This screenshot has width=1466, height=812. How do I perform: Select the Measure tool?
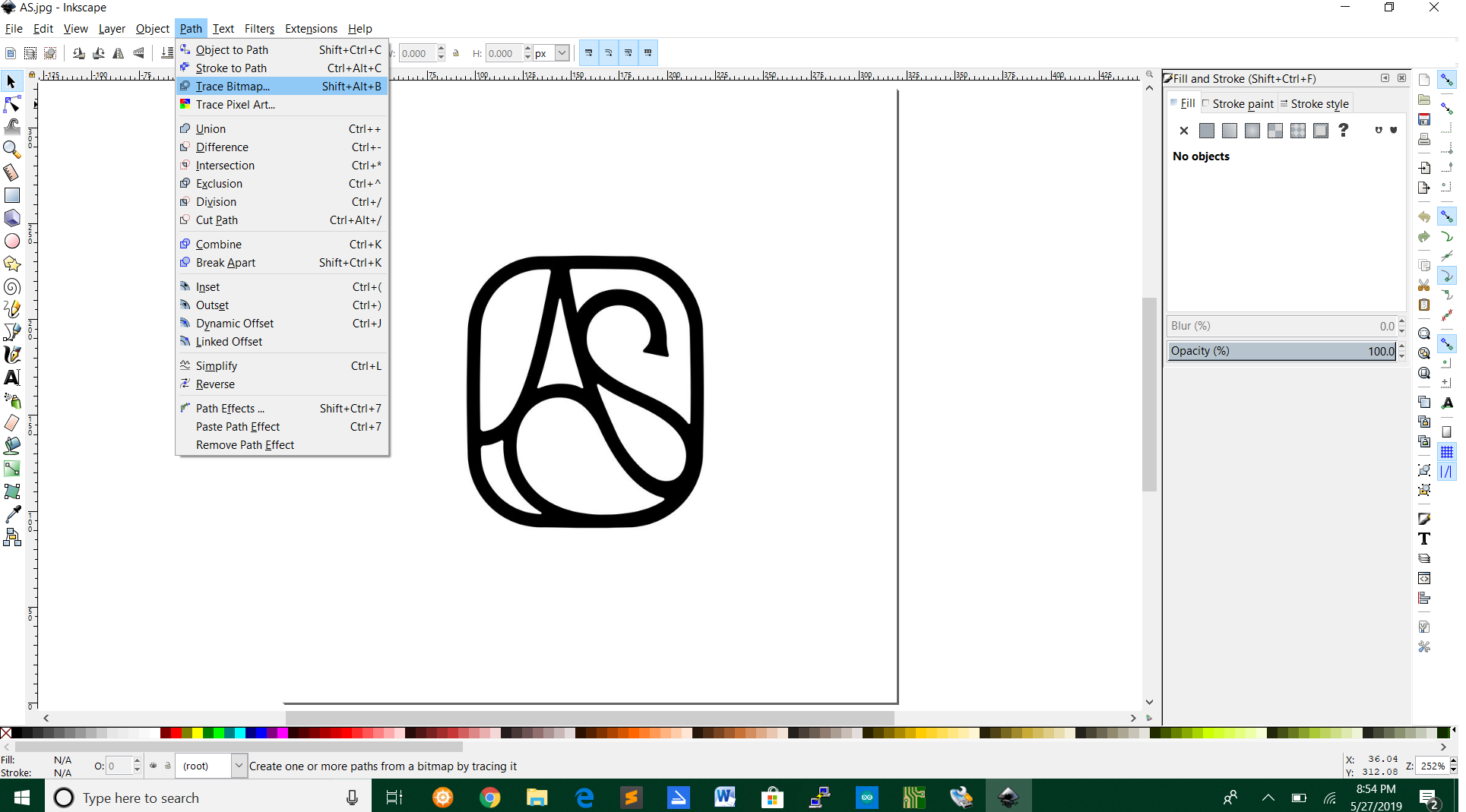pos(11,172)
